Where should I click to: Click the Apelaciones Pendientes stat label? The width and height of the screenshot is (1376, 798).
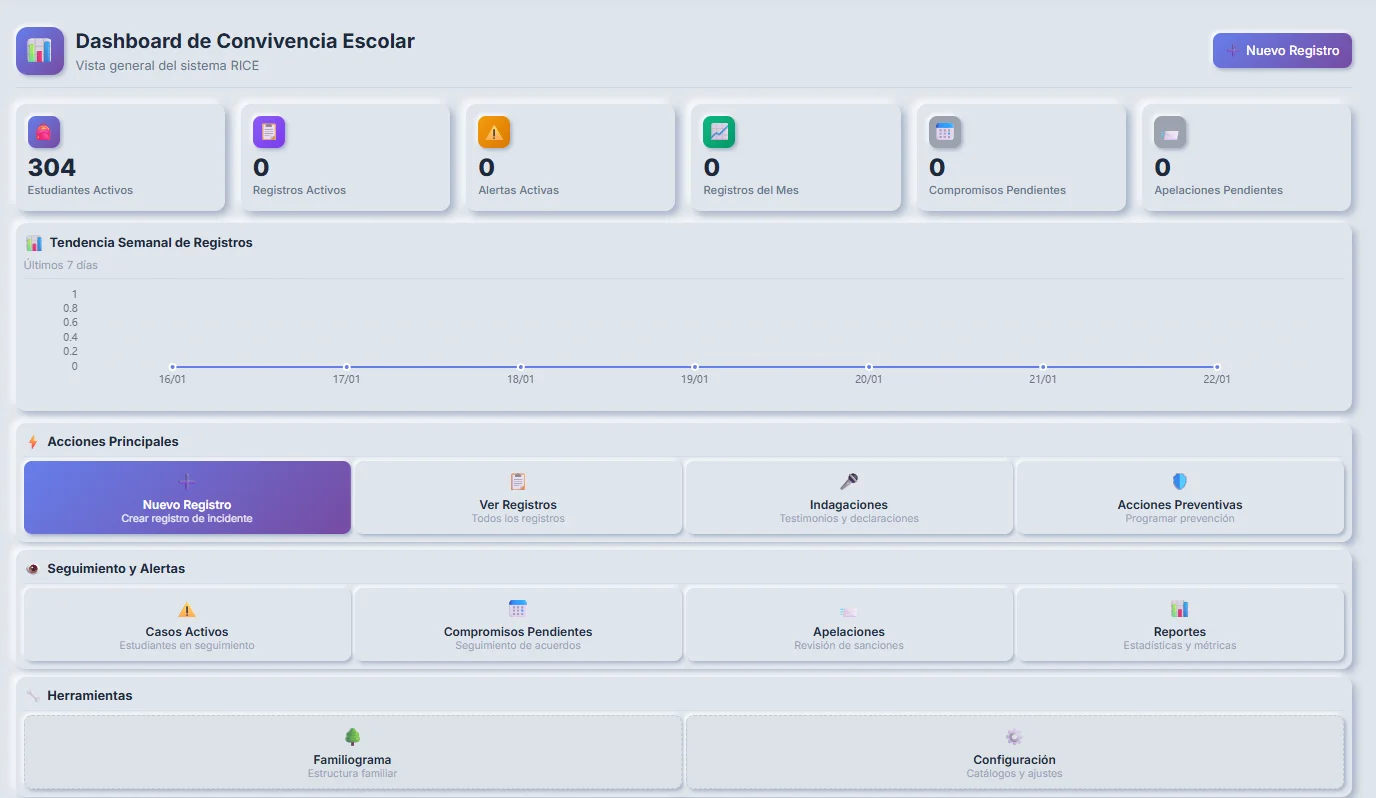(x=1218, y=190)
